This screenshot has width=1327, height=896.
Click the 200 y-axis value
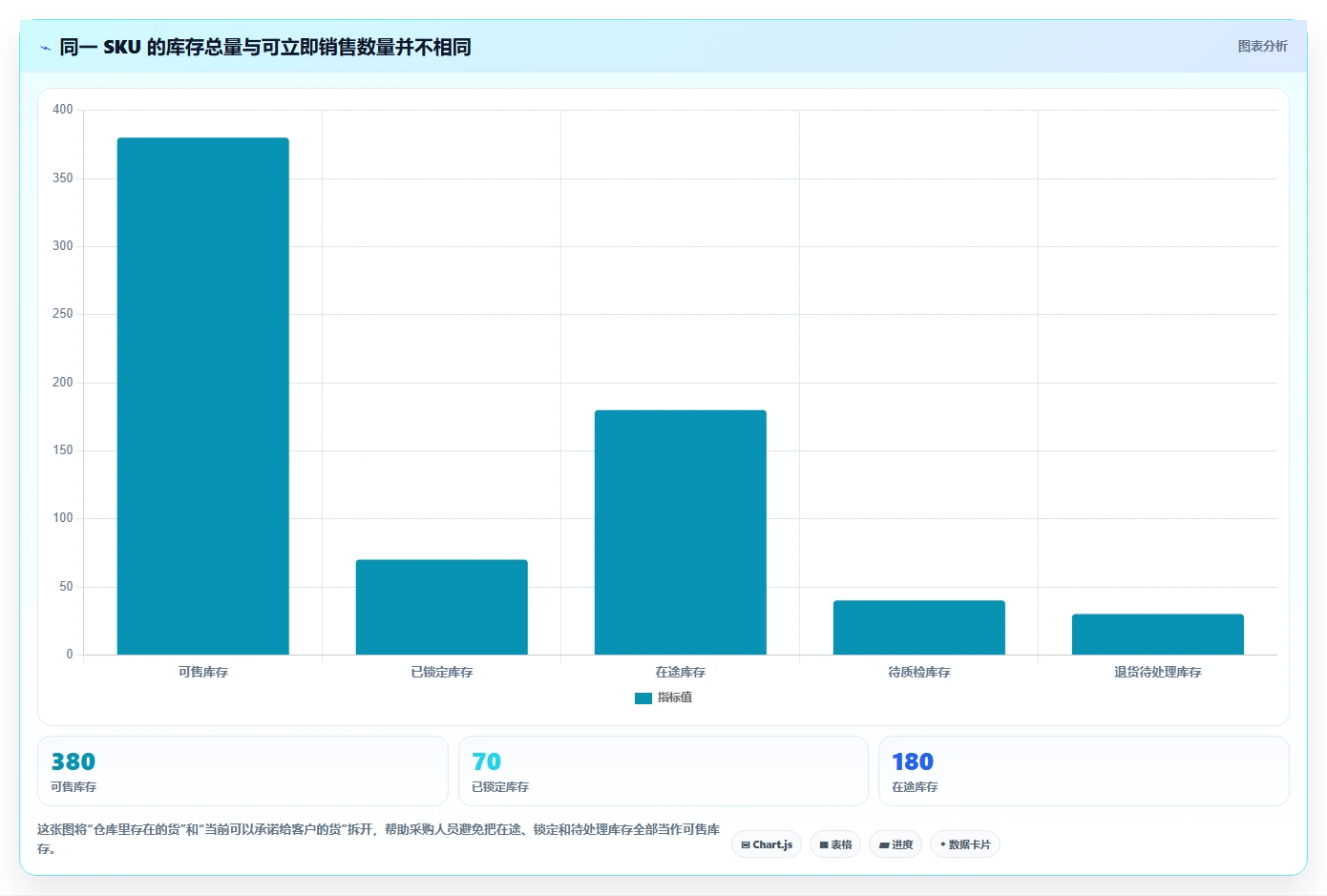point(63,383)
